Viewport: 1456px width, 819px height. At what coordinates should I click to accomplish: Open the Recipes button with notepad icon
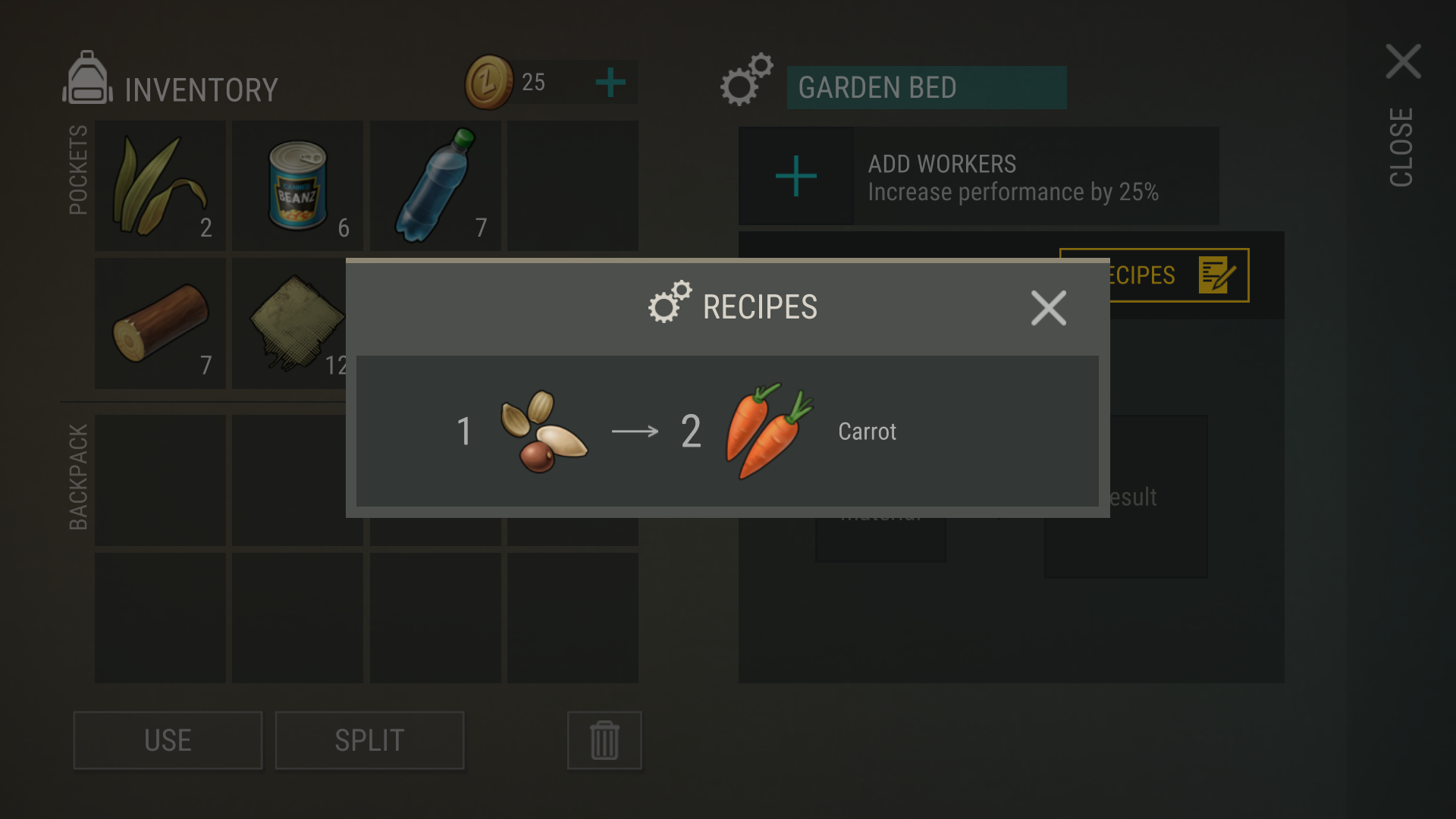1153,275
